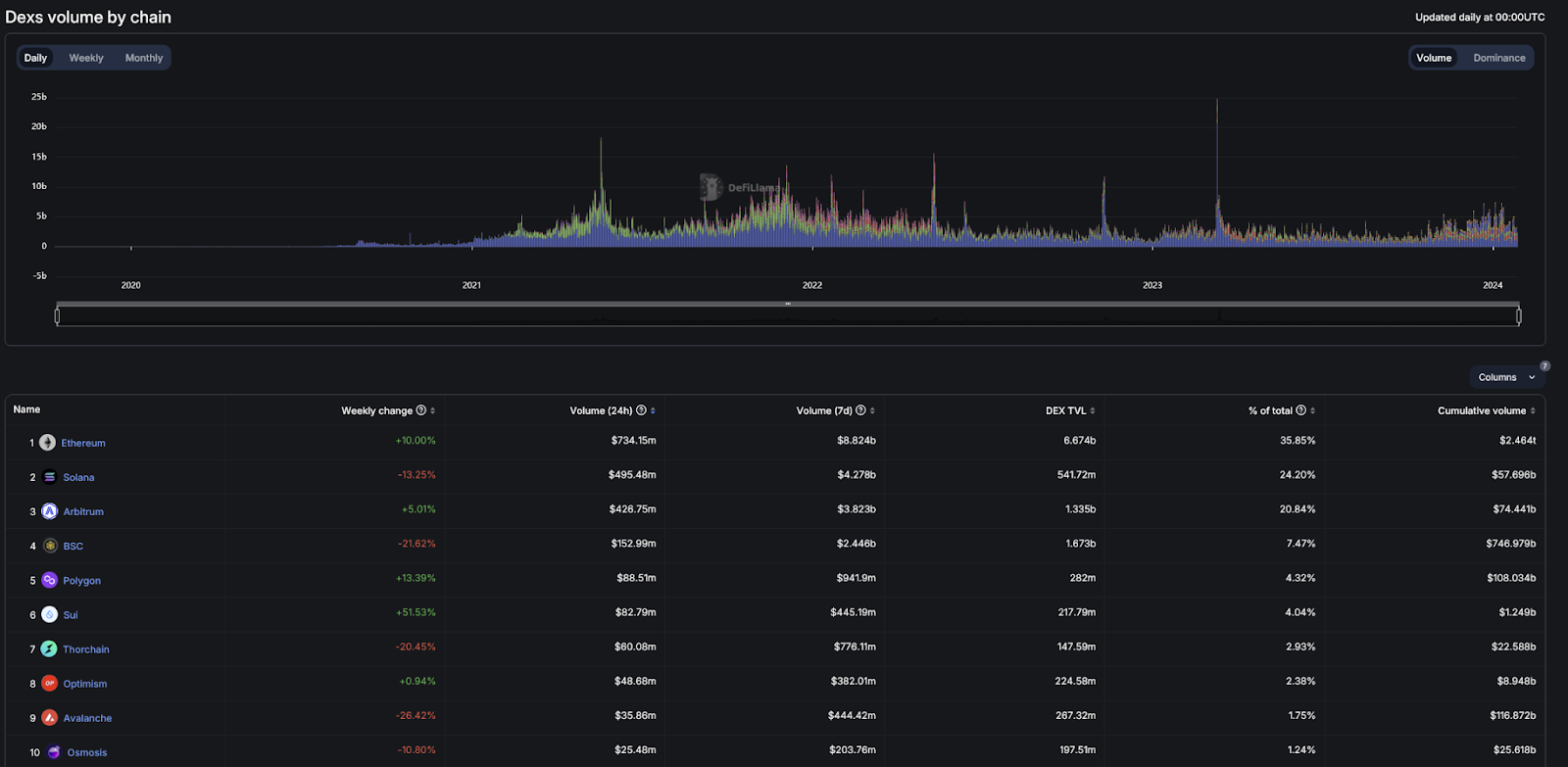Click the Cumulative volume column header
Viewport: 1568px width, 767px height.
coord(1482,410)
